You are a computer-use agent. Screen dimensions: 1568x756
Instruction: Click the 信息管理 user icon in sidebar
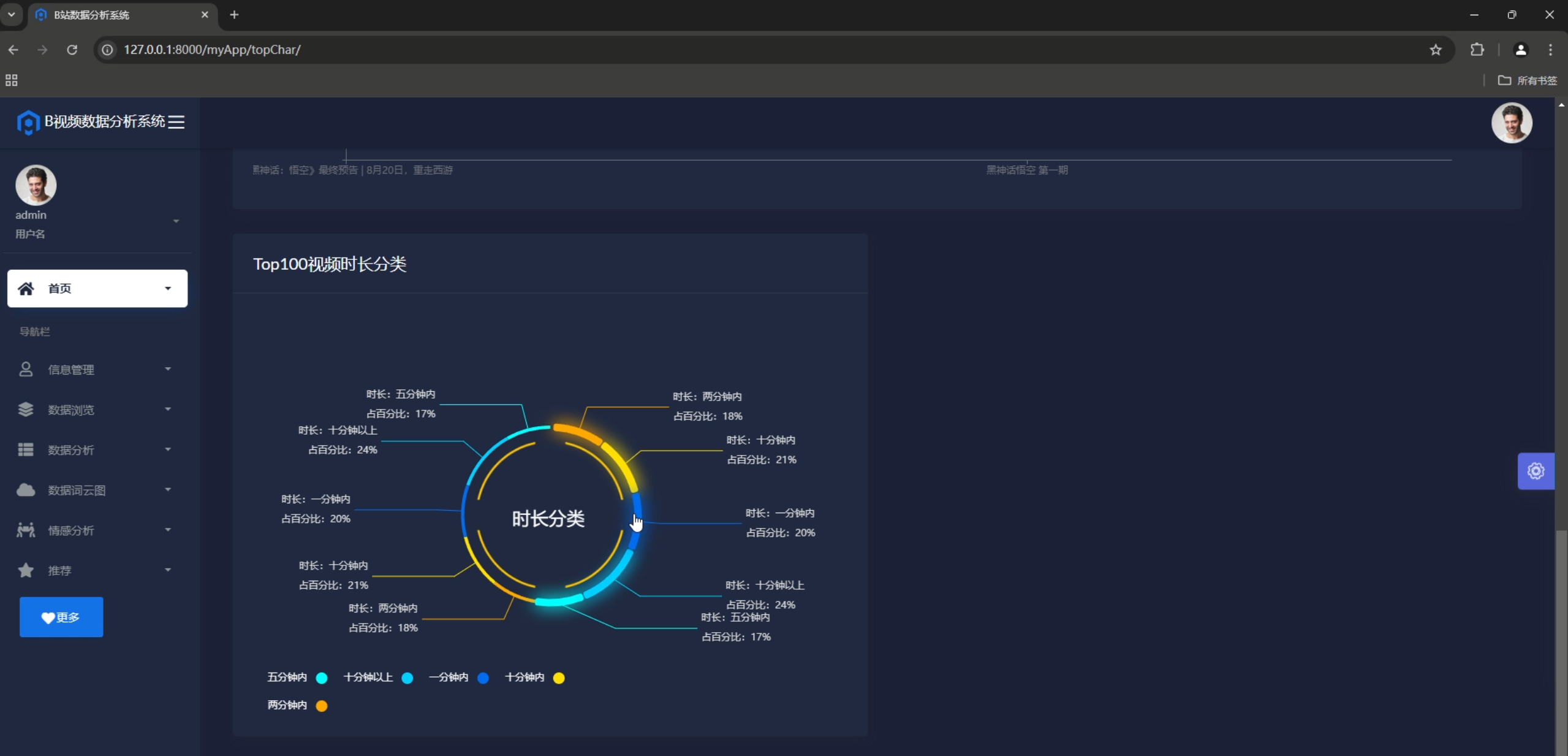[26, 369]
